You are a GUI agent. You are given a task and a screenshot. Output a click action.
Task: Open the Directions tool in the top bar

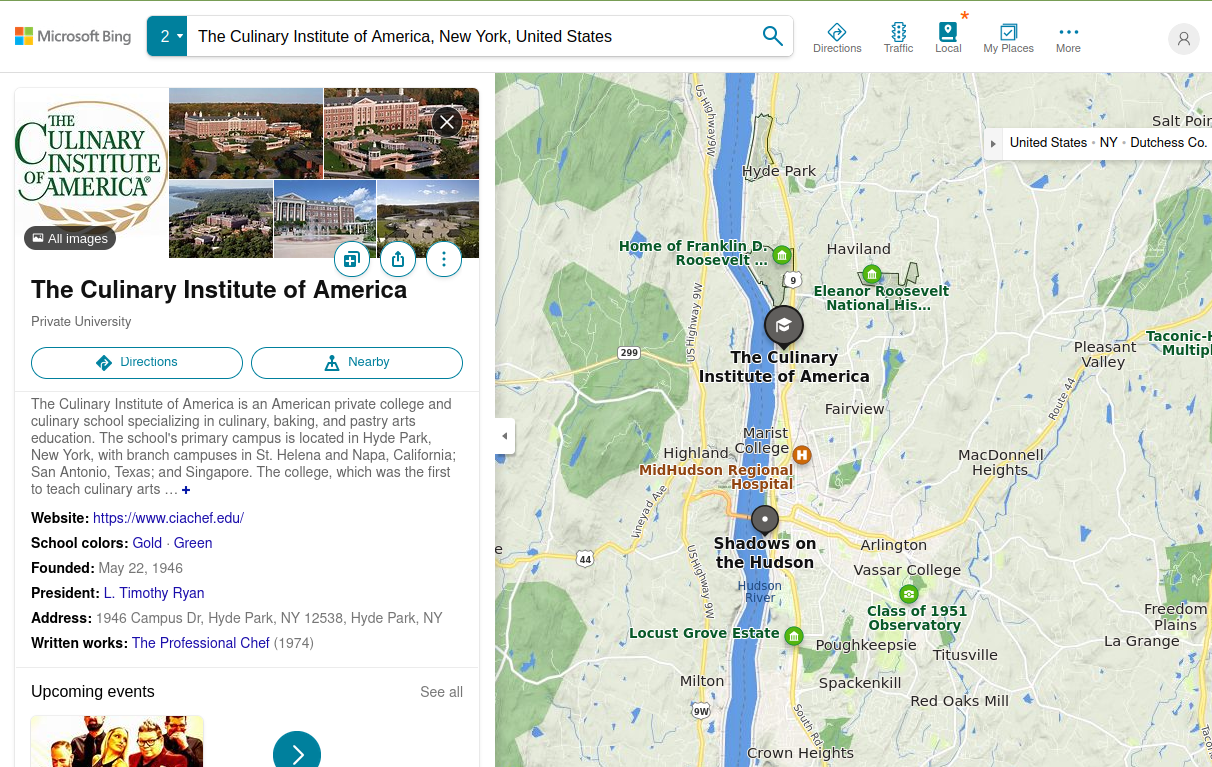coord(837,38)
